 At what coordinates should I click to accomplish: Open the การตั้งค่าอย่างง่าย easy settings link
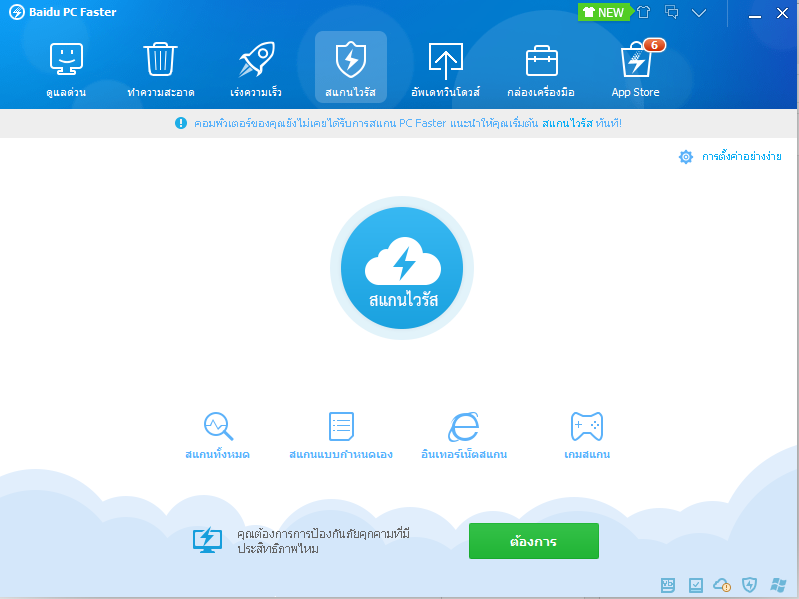[x=741, y=157]
